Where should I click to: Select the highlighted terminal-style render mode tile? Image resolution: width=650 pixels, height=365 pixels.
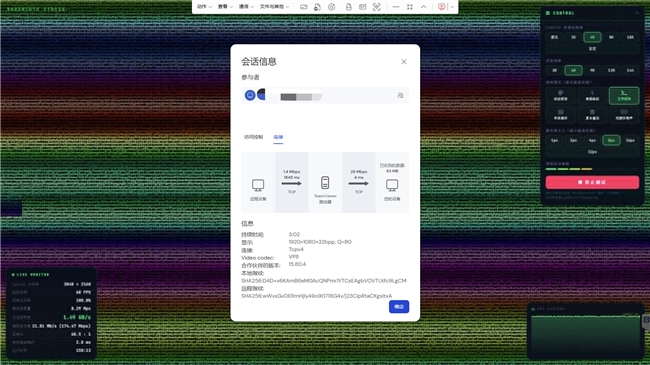pyautogui.click(x=624, y=95)
